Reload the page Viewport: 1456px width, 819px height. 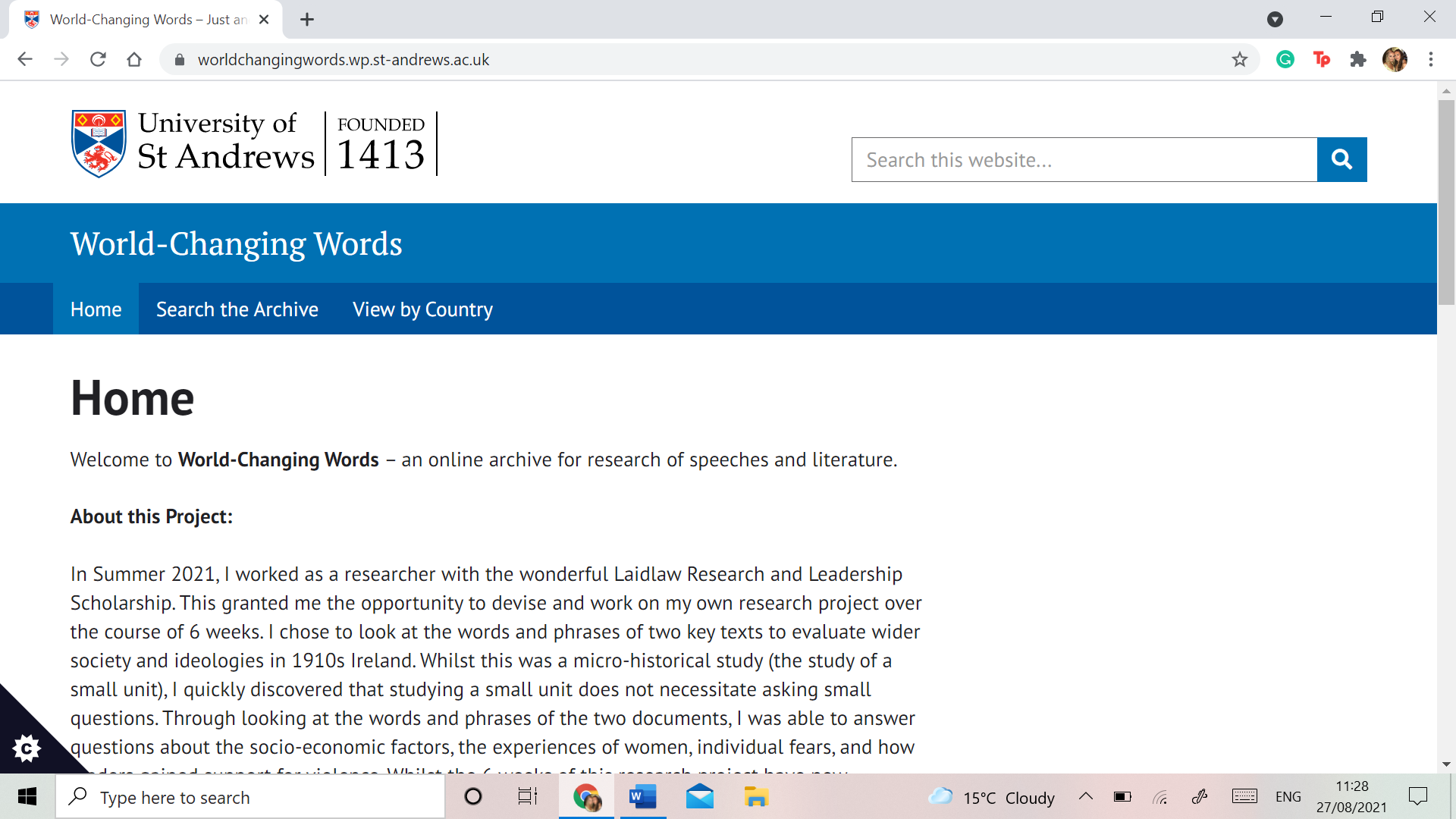98,59
